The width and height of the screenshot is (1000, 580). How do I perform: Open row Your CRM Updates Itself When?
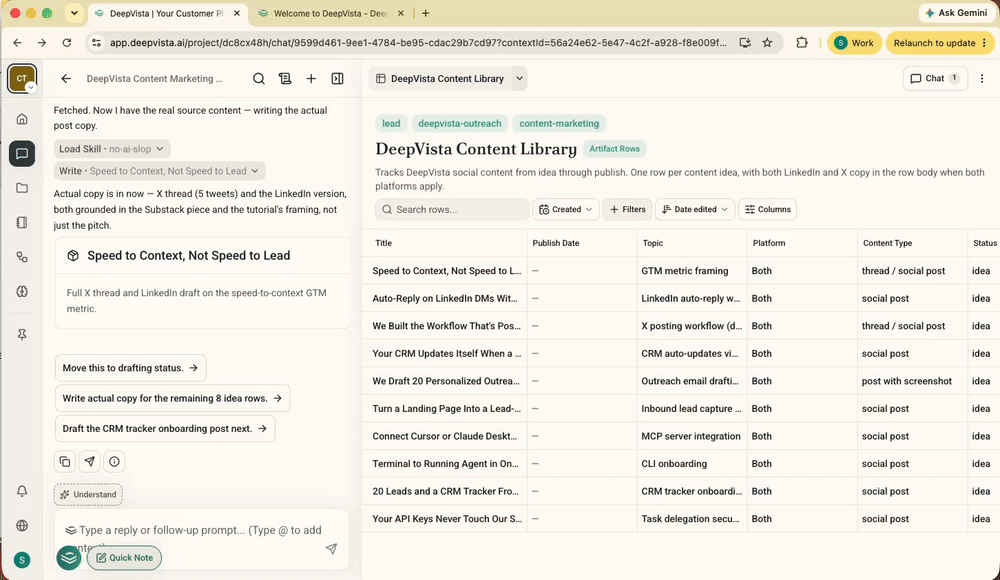click(x=446, y=353)
